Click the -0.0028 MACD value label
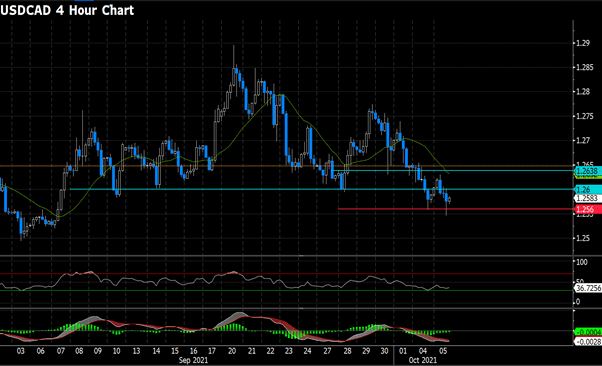 (588, 341)
